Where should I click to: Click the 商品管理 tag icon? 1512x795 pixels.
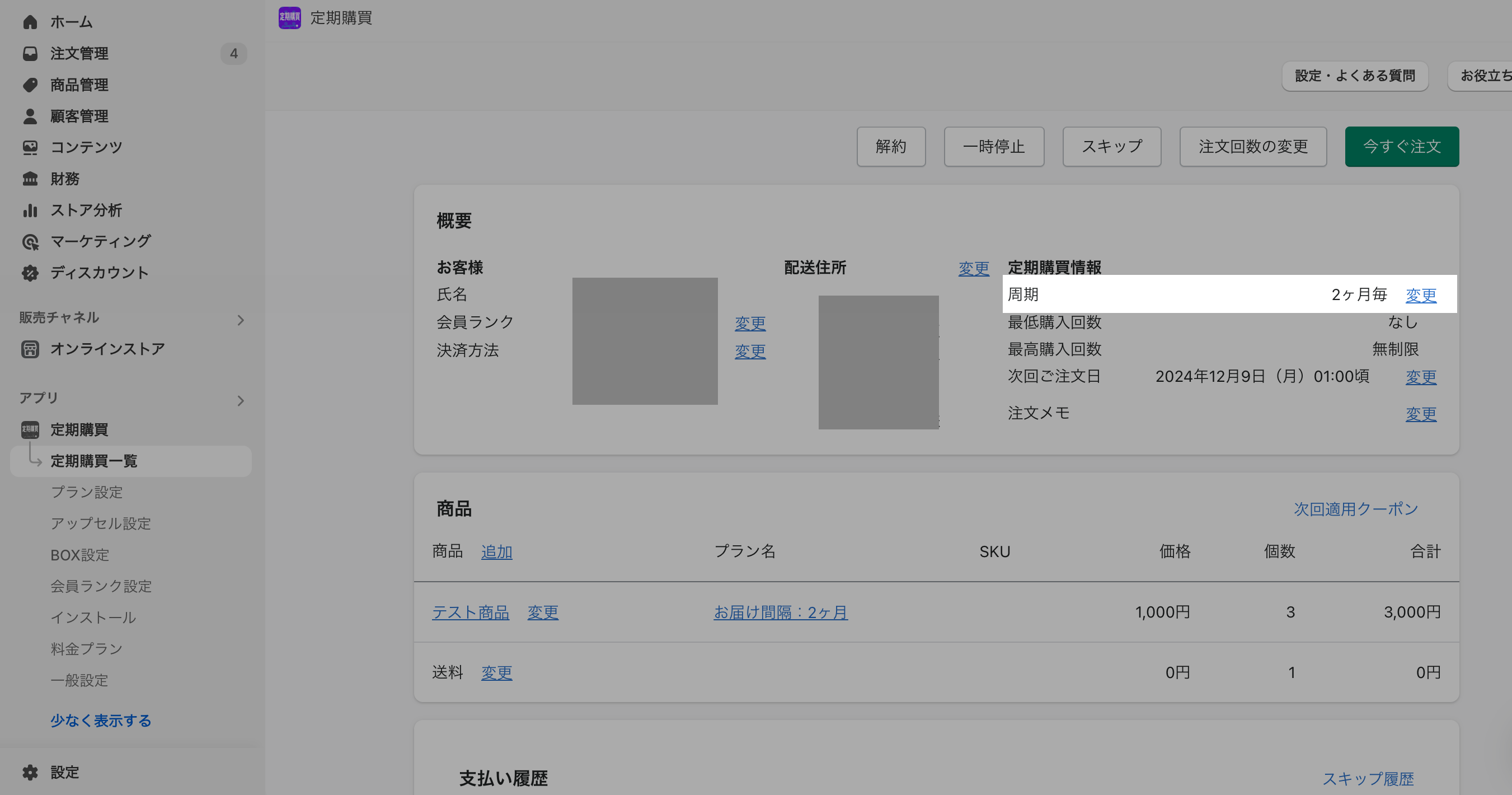[30, 85]
